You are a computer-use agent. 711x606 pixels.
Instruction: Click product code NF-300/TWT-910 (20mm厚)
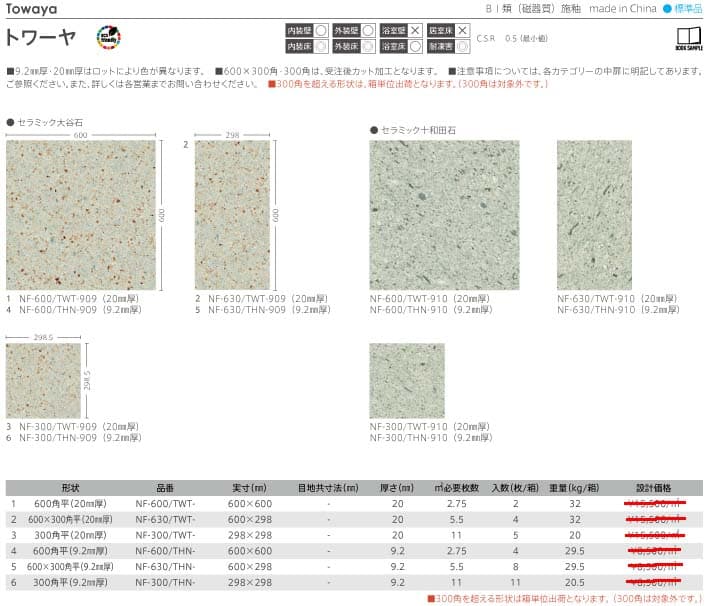coord(430,427)
